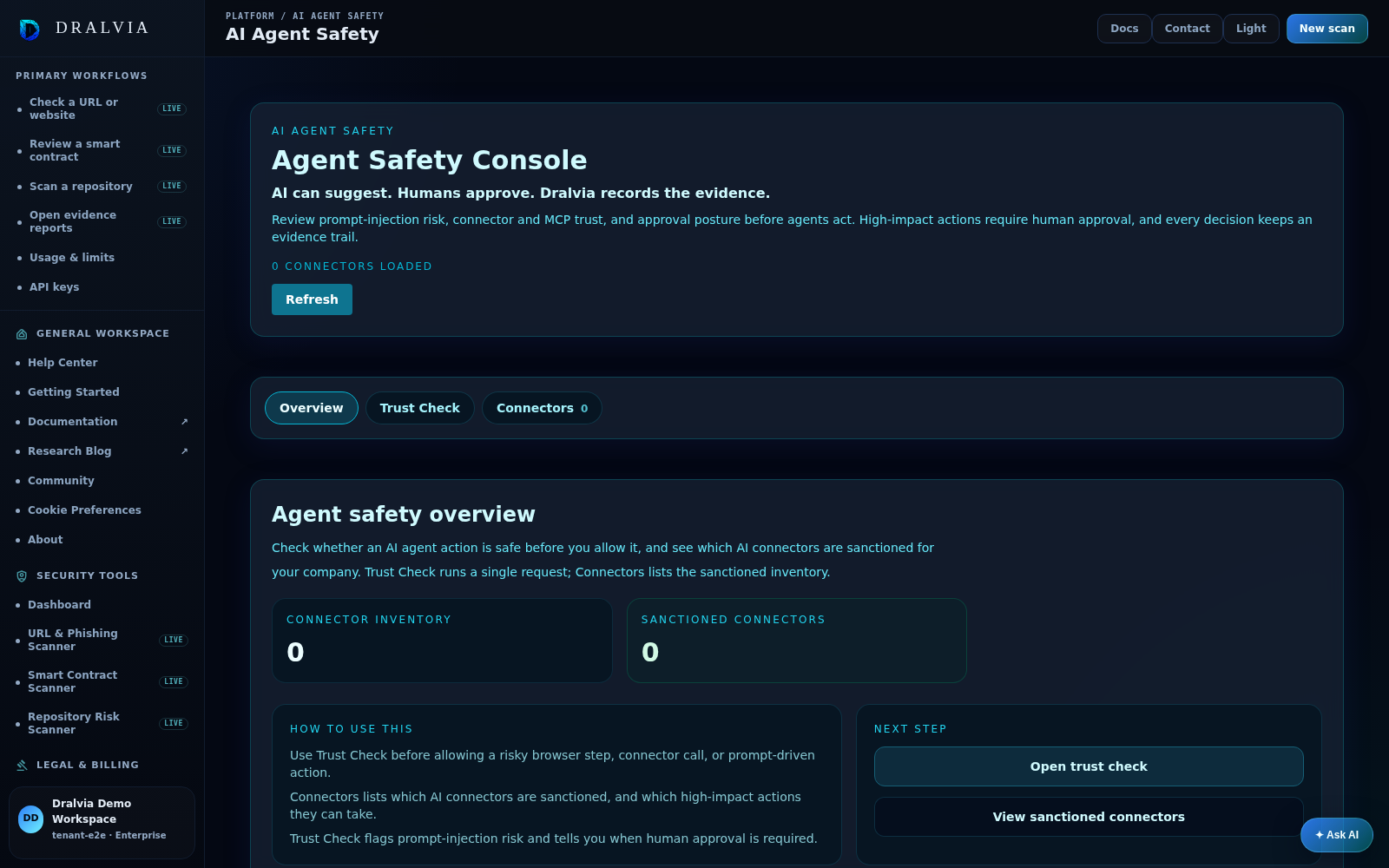
Task: Open API keys page
Action: [x=102, y=287]
